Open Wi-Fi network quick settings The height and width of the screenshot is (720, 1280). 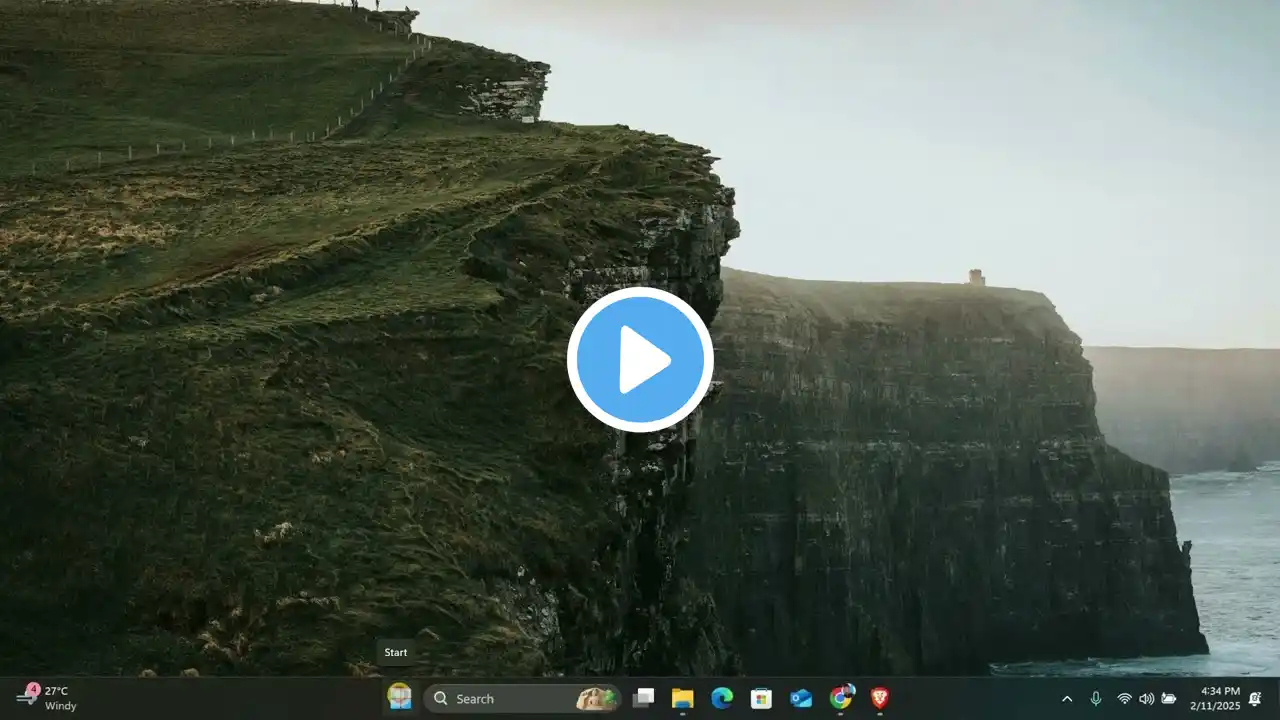tap(1124, 699)
